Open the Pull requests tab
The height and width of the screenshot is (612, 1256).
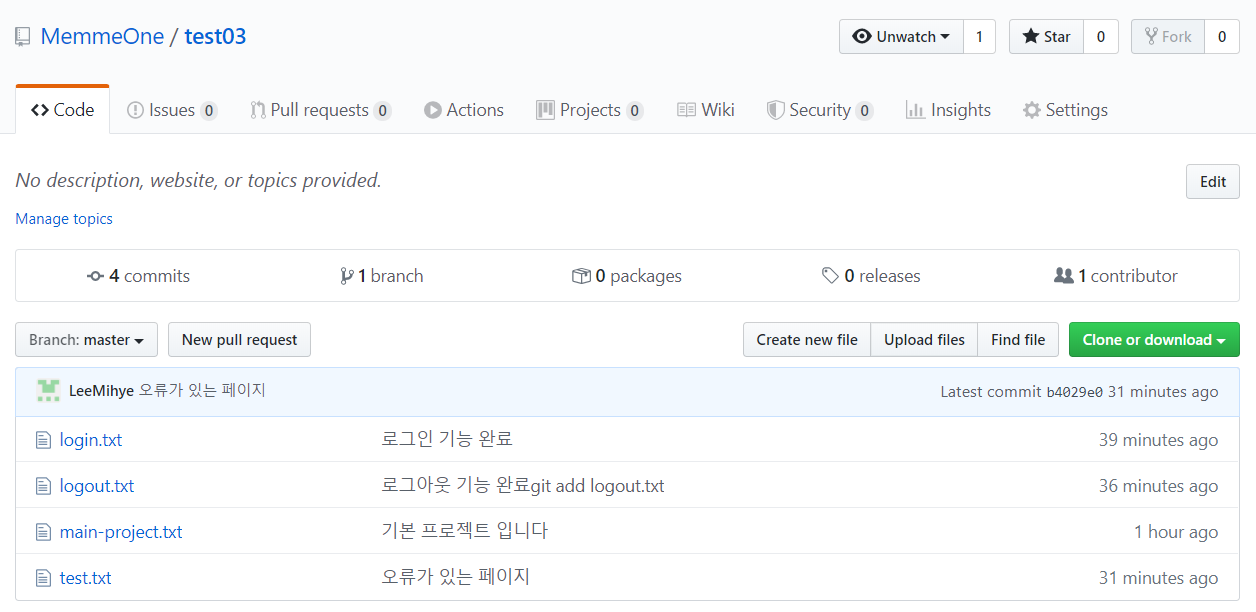pyautogui.click(x=320, y=110)
